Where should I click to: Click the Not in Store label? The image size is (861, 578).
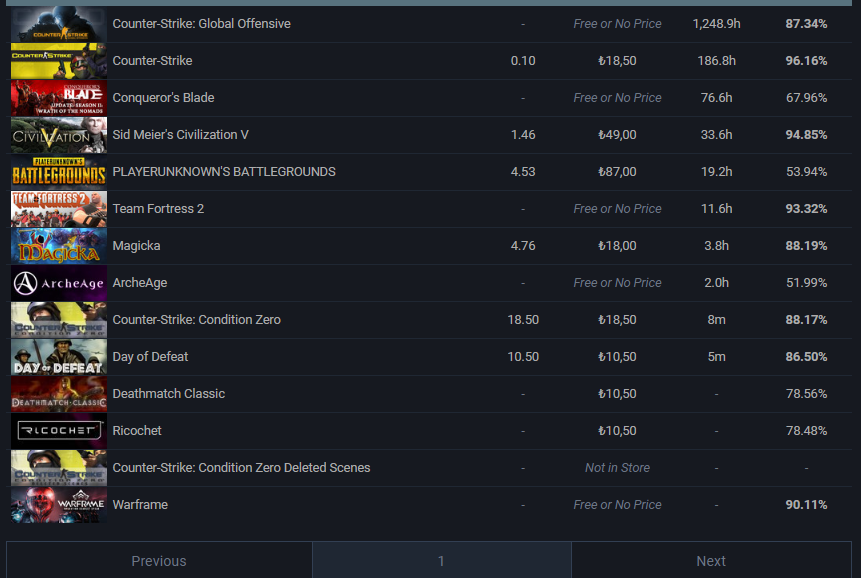[x=617, y=468]
